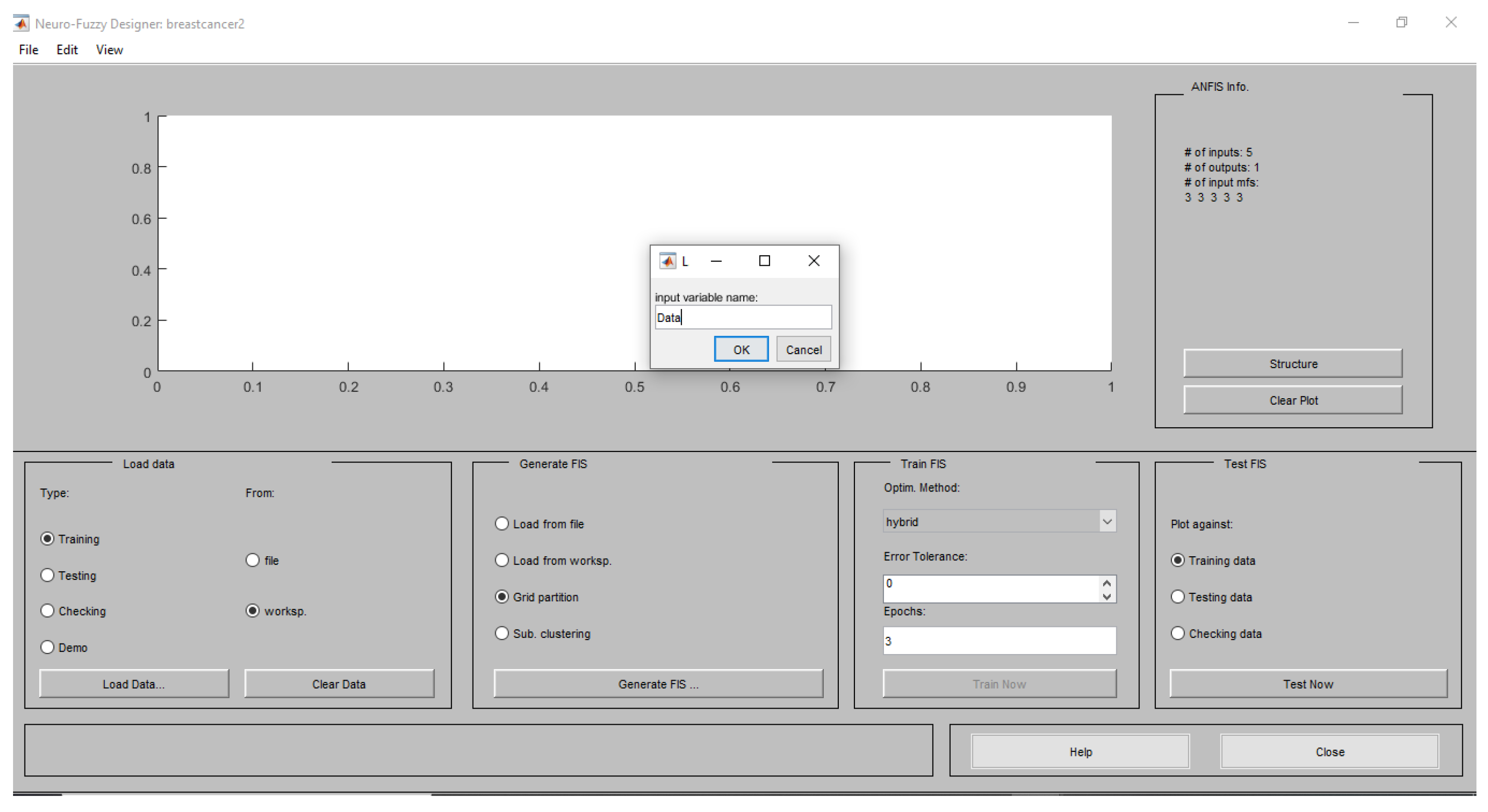Click OK in the input variable dialog

[x=741, y=350]
